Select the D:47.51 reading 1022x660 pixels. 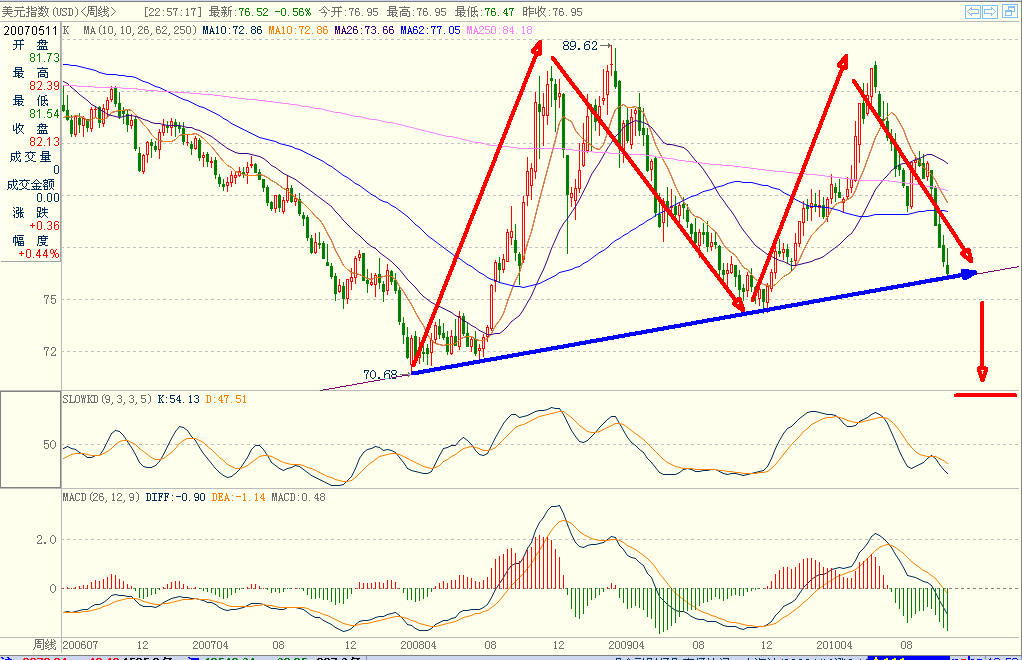[x=226, y=399]
